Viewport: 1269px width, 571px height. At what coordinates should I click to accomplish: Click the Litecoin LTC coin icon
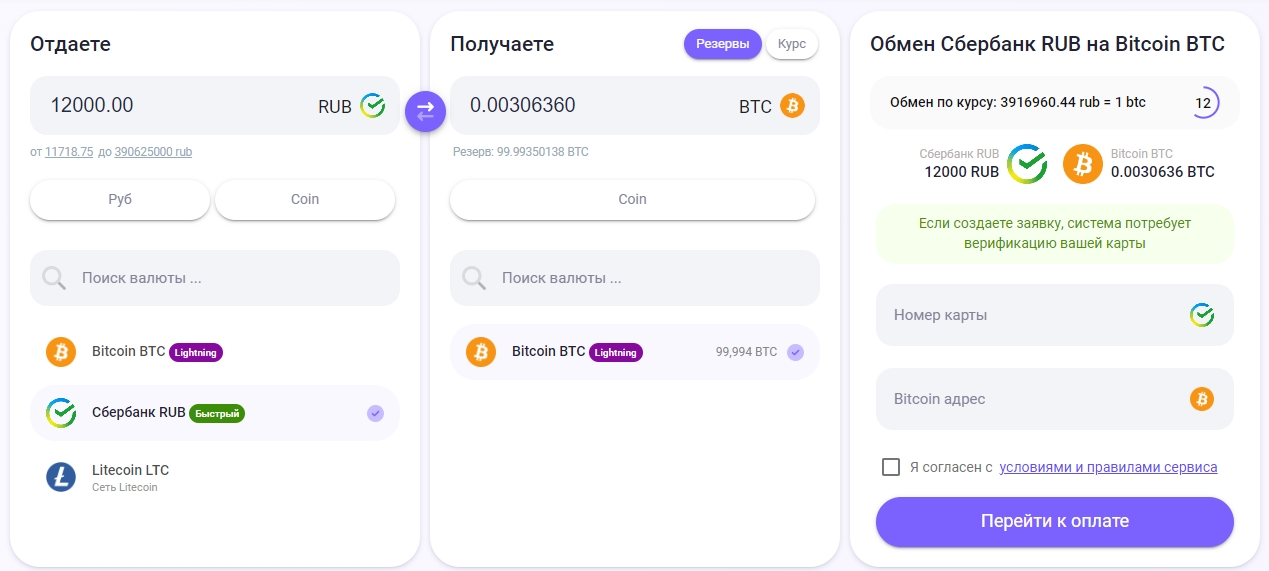61,477
